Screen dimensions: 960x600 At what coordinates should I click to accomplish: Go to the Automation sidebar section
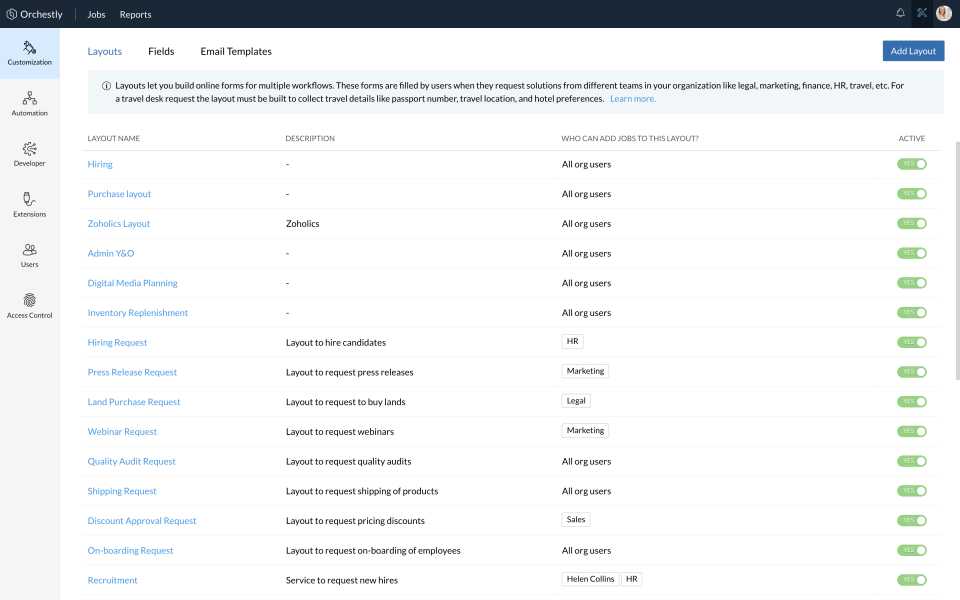point(29,103)
